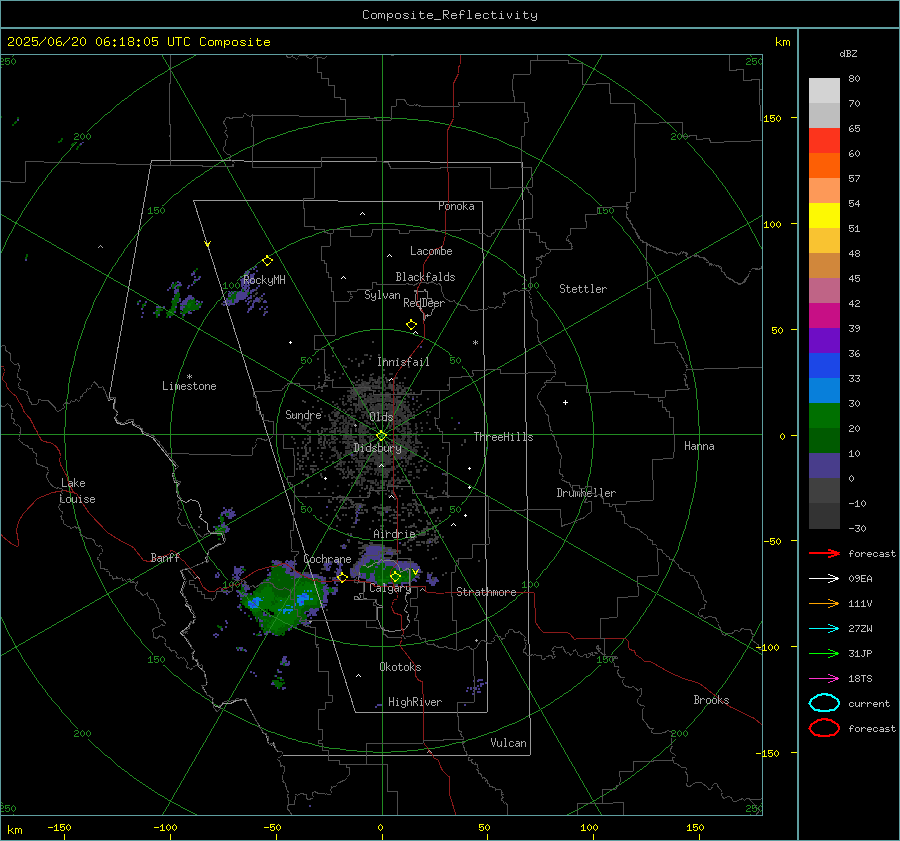Click the Olds town label
The image size is (900, 841).
coord(381,417)
